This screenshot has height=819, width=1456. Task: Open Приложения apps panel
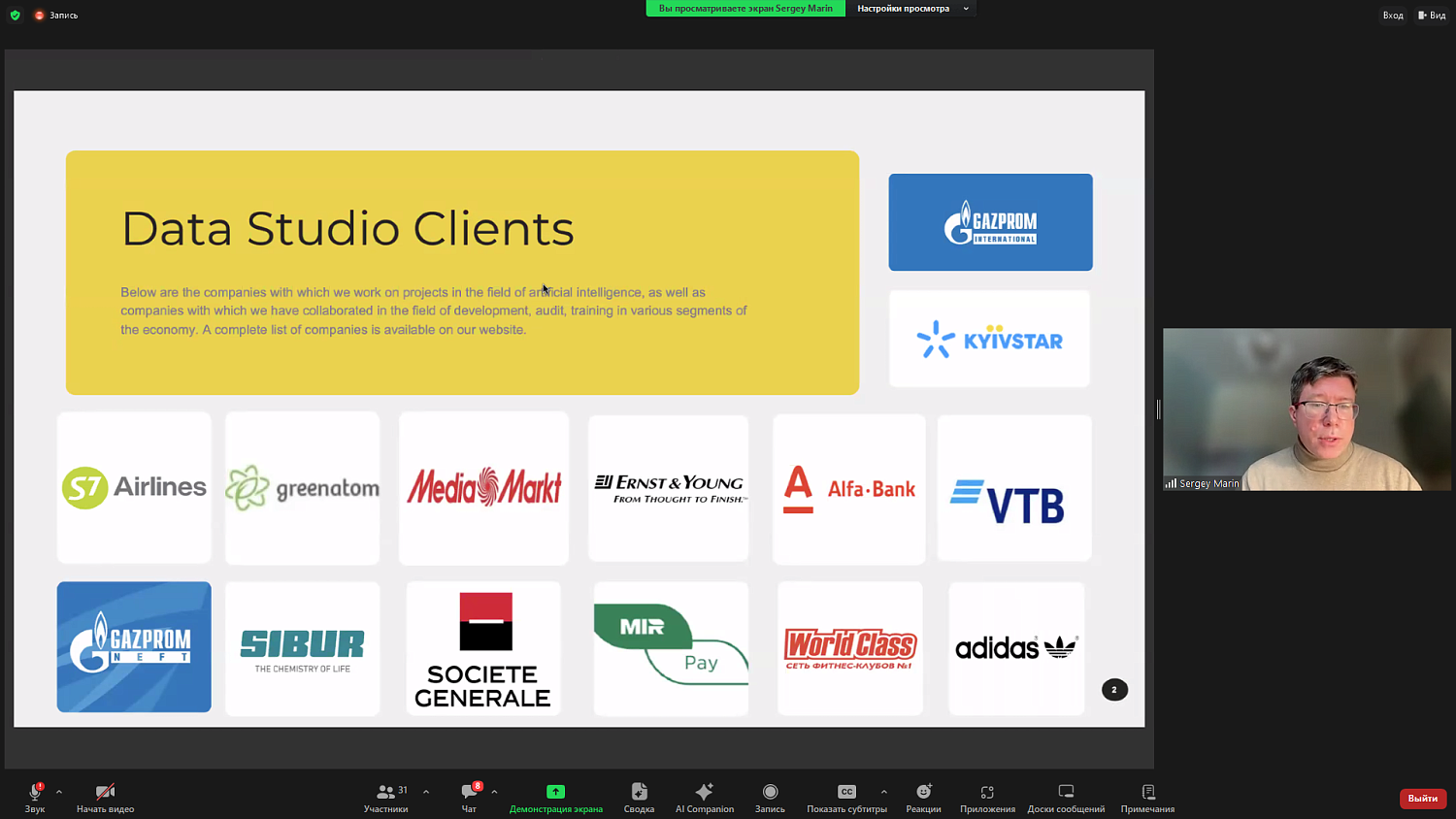(x=987, y=798)
